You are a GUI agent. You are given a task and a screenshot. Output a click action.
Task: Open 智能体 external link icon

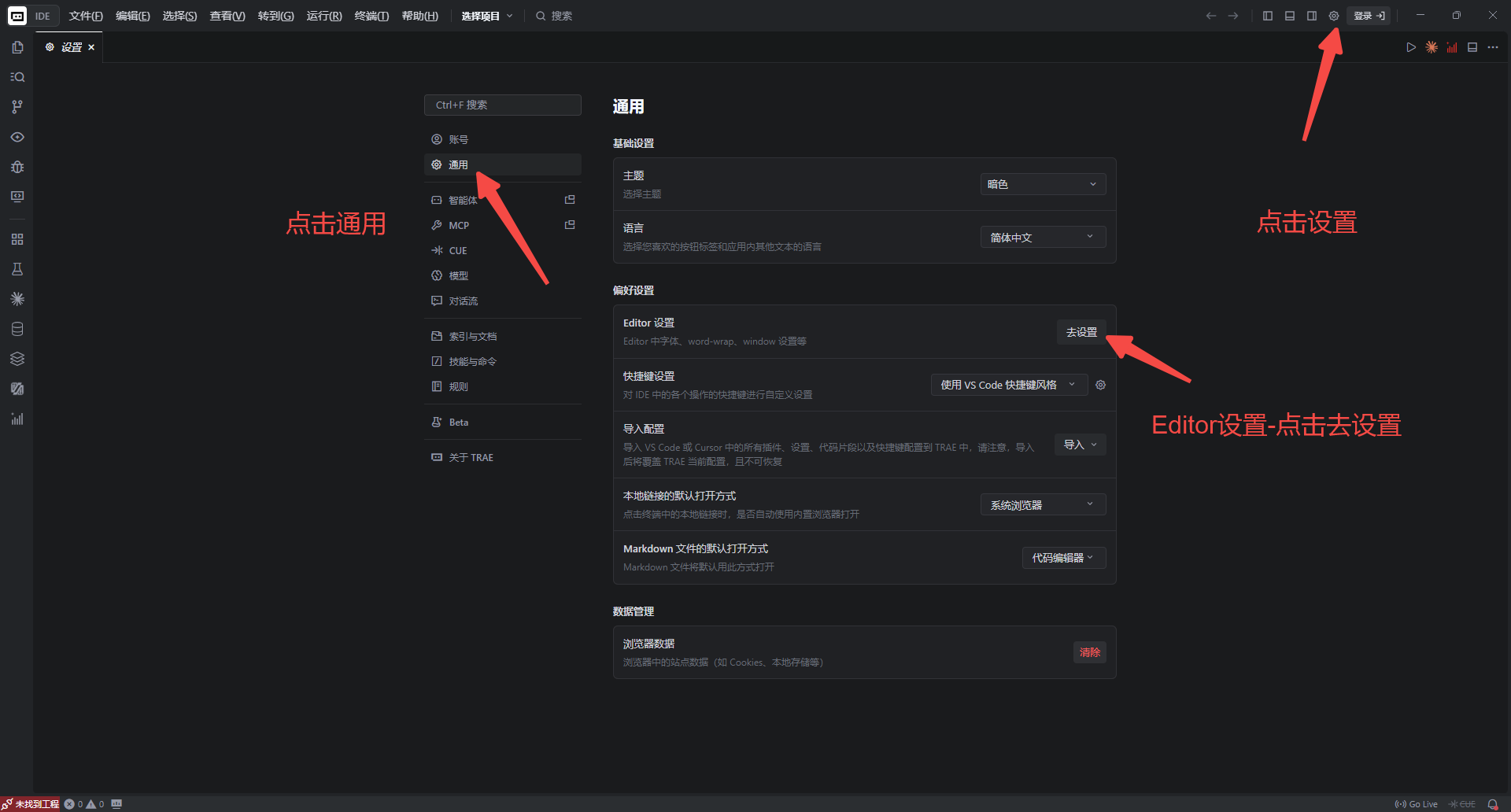(571, 200)
